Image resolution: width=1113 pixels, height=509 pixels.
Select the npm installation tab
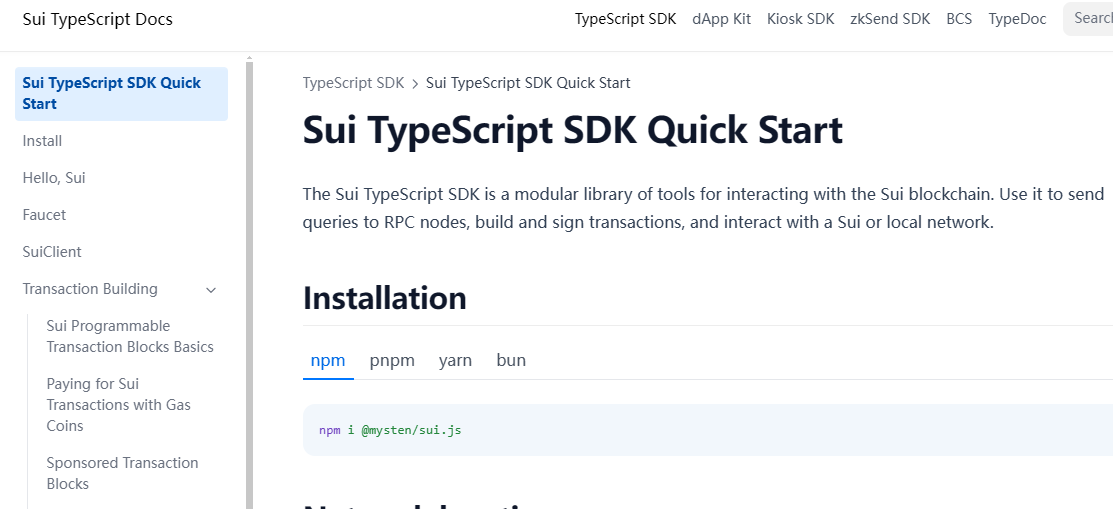click(x=328, y=361)
